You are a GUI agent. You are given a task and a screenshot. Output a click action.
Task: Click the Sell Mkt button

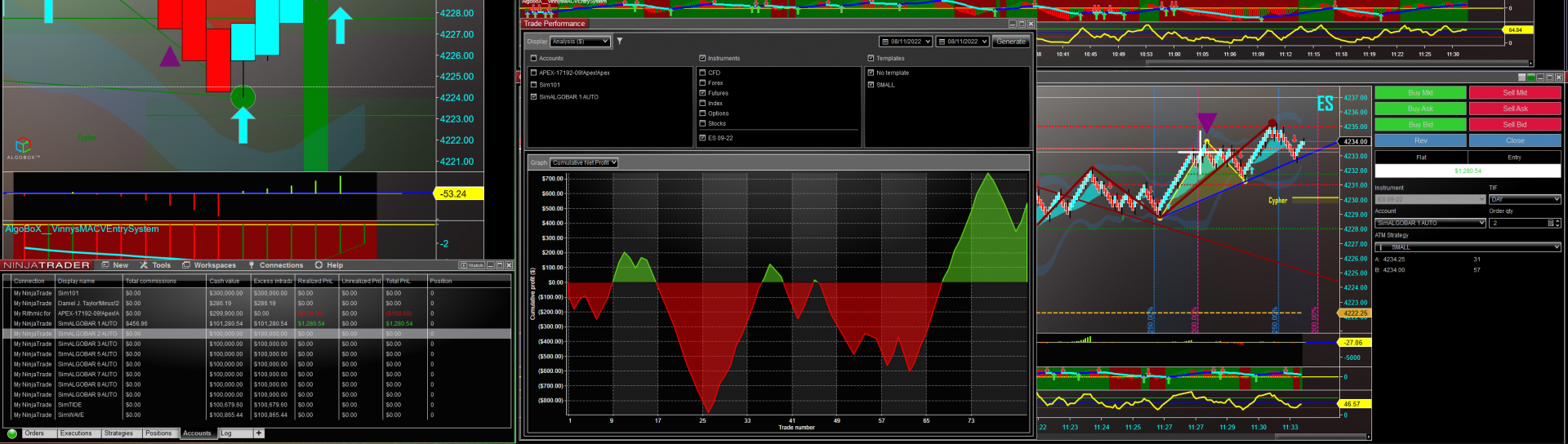click(1515, 93)
